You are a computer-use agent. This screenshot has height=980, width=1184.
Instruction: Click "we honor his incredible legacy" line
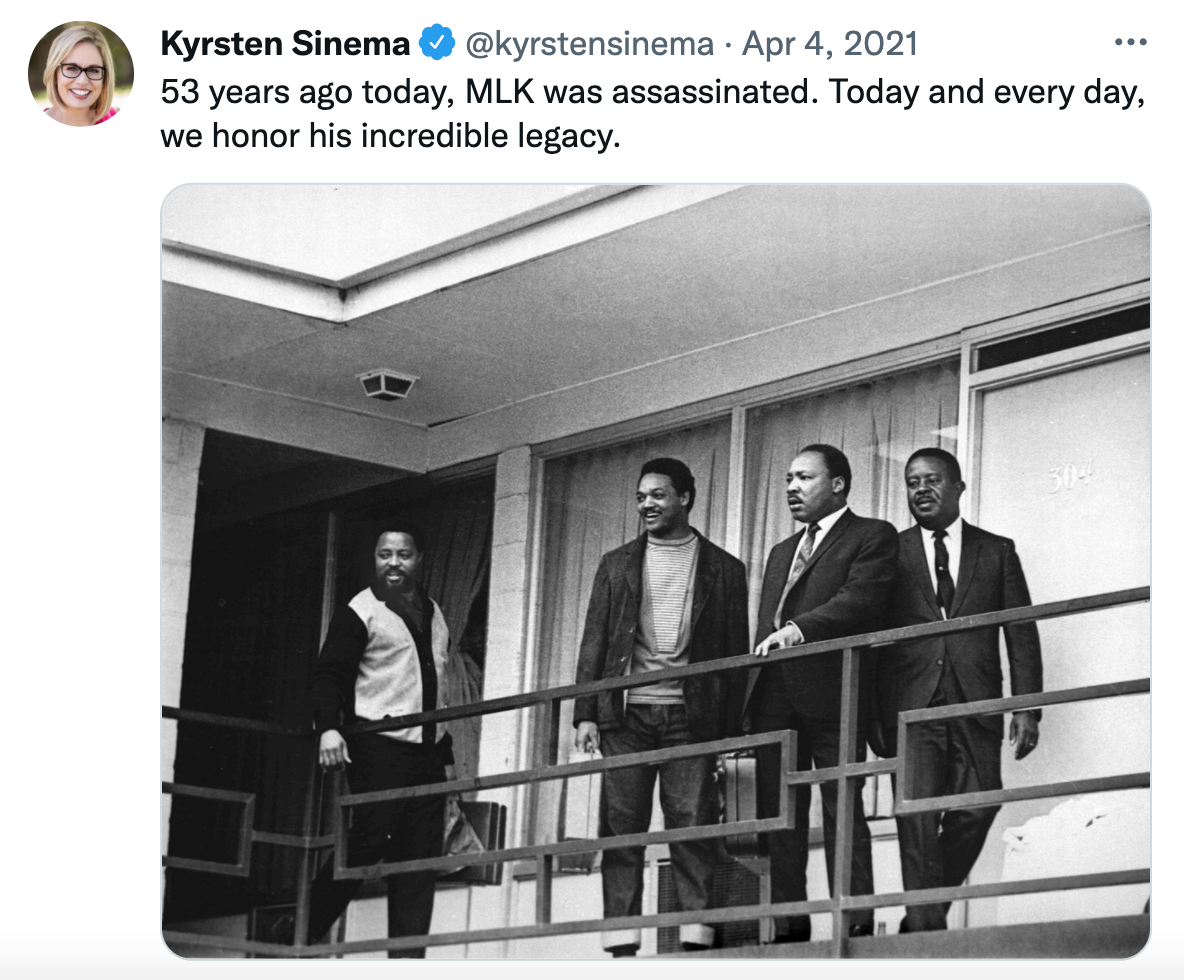(390, 137)
